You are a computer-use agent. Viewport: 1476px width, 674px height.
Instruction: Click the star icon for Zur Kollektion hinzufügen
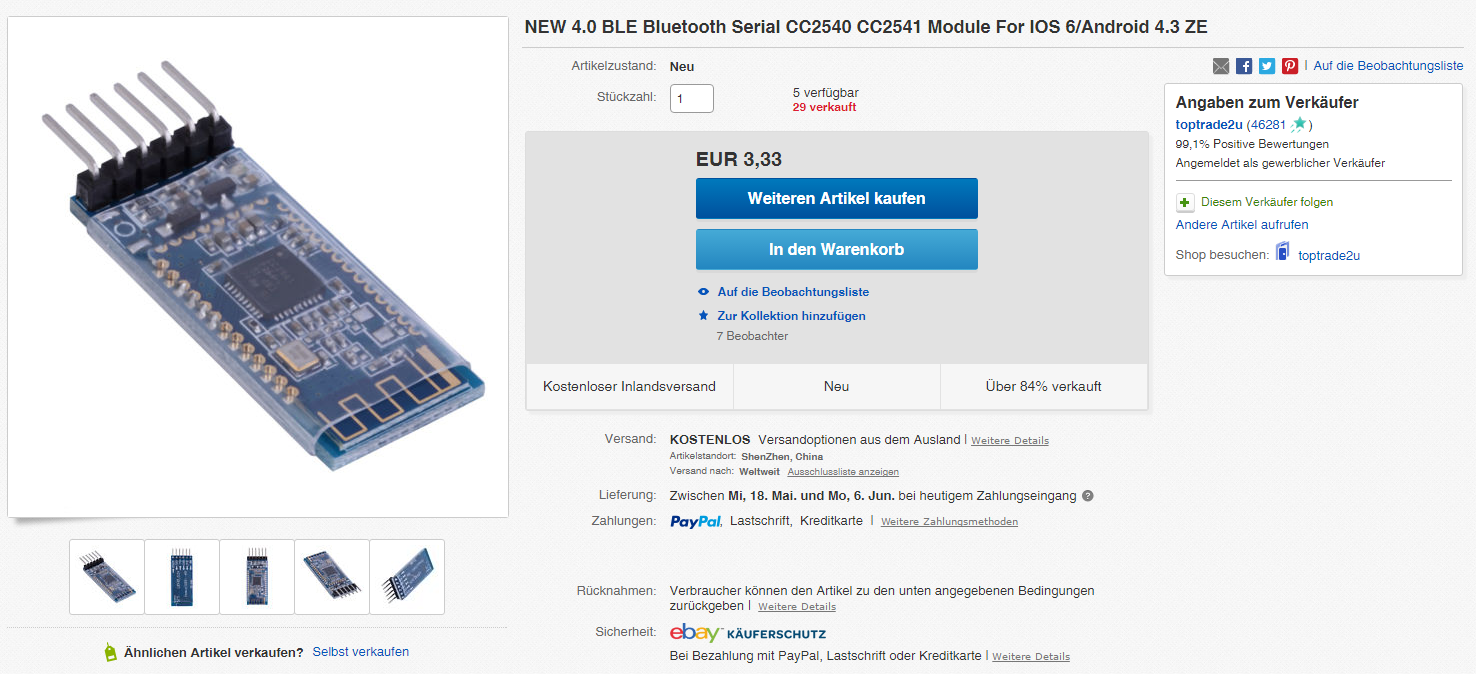tap(703, 315)
